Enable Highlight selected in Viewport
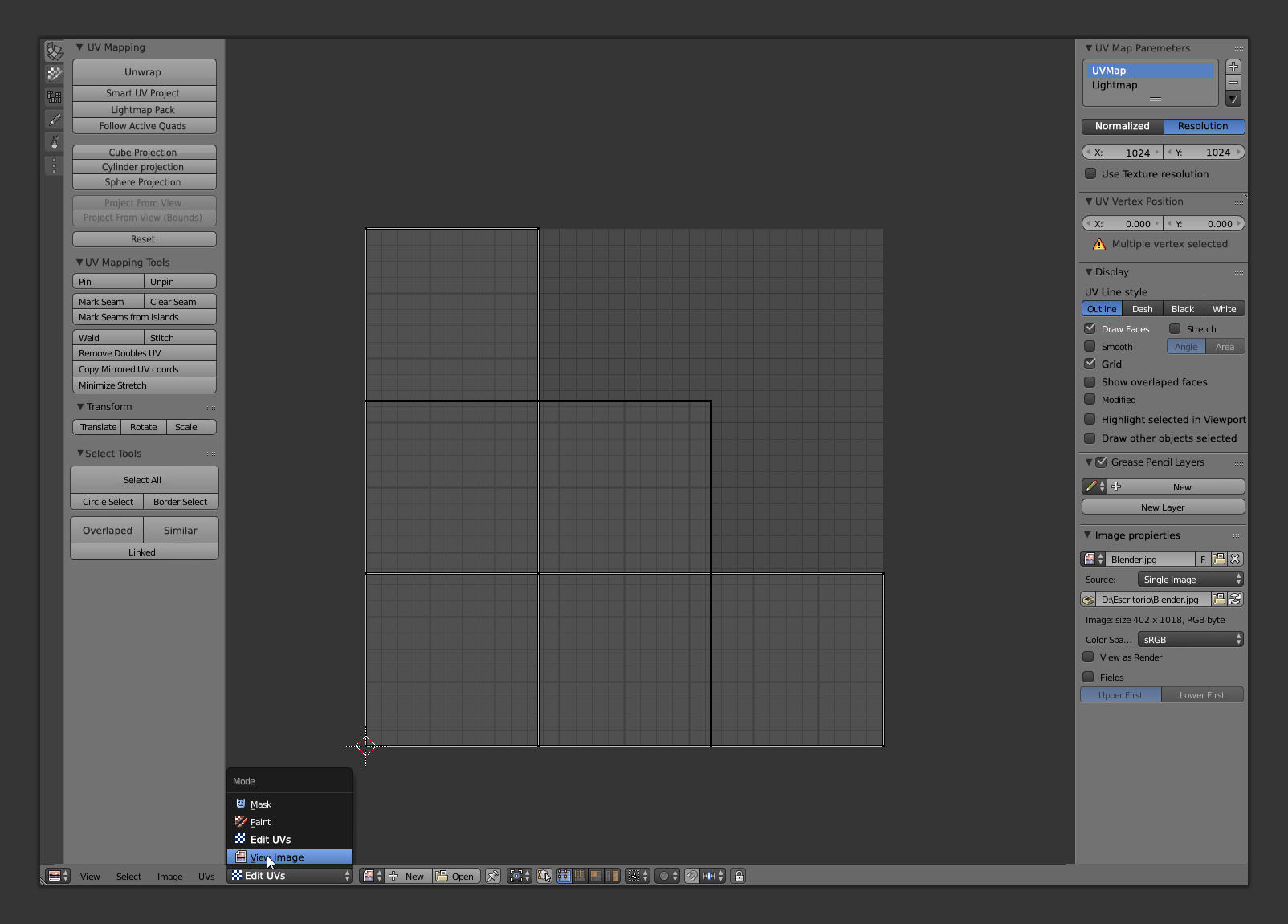This screenshot has height=924, width=1288. (x=1090, y=419)
